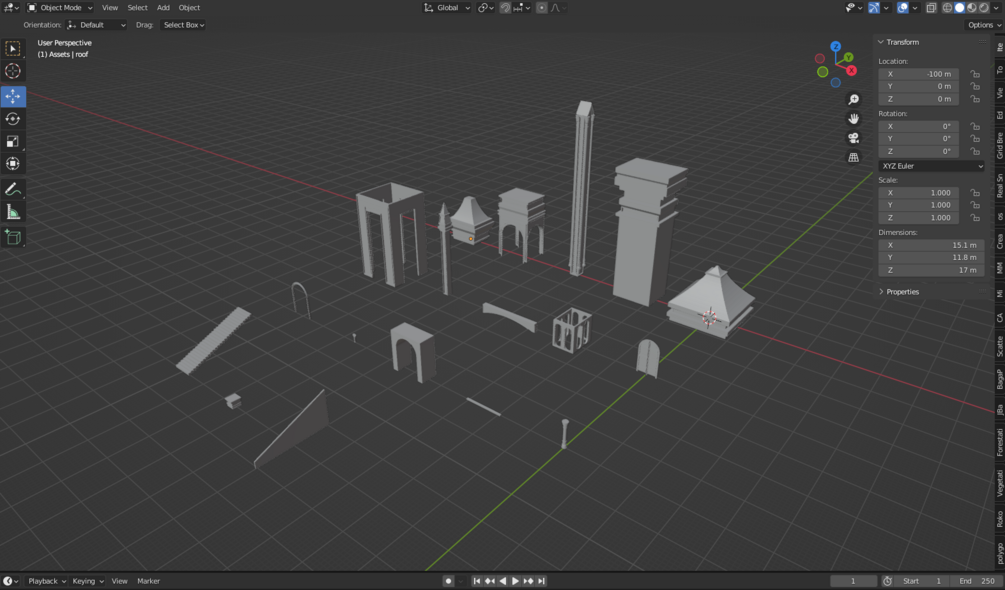This screenshot has width=1005, height=590.
Task: Open the Select menu
Action: click(137, 8)
